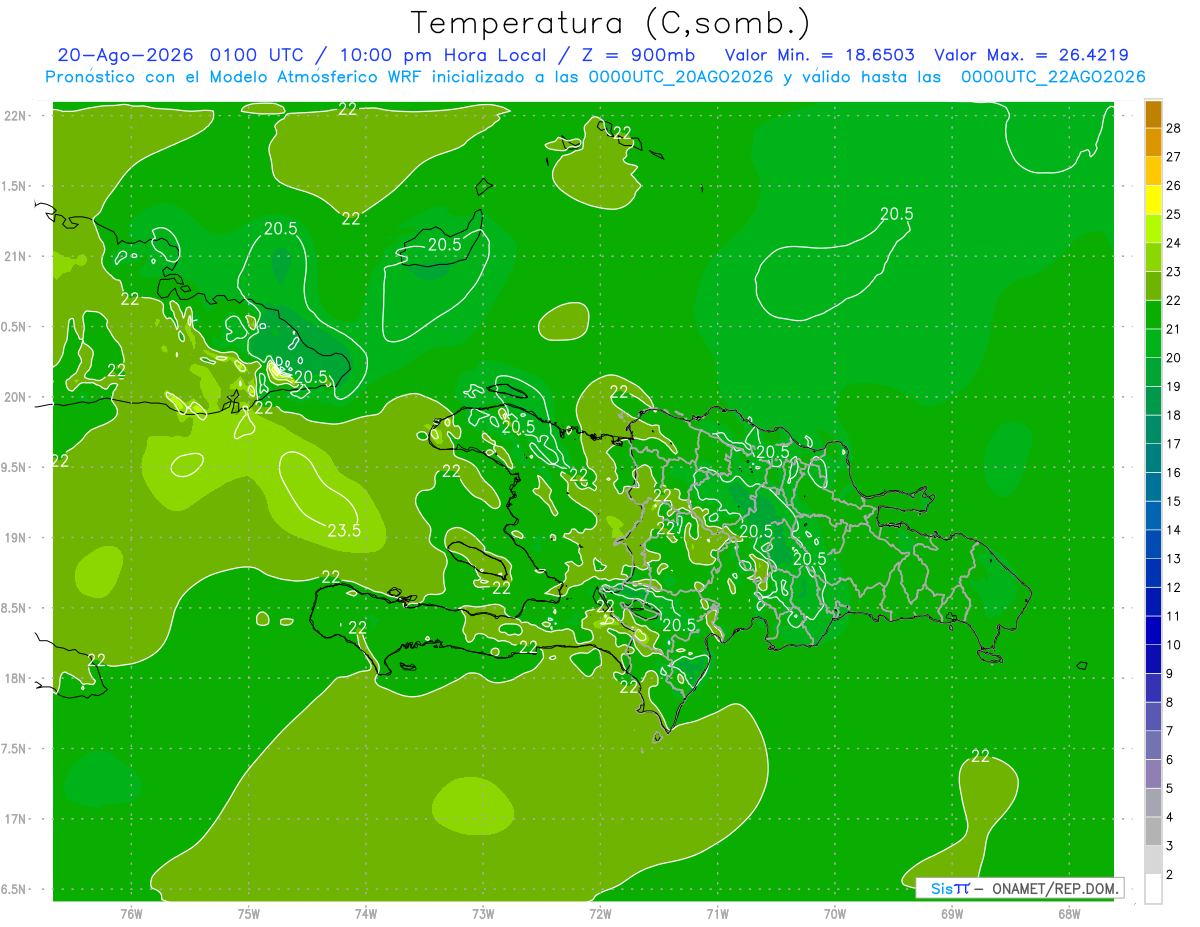The width and height of the screenshot is (1200, 927).
Task: Click the "27" value on the color scale
Action: pos(1174,157)
